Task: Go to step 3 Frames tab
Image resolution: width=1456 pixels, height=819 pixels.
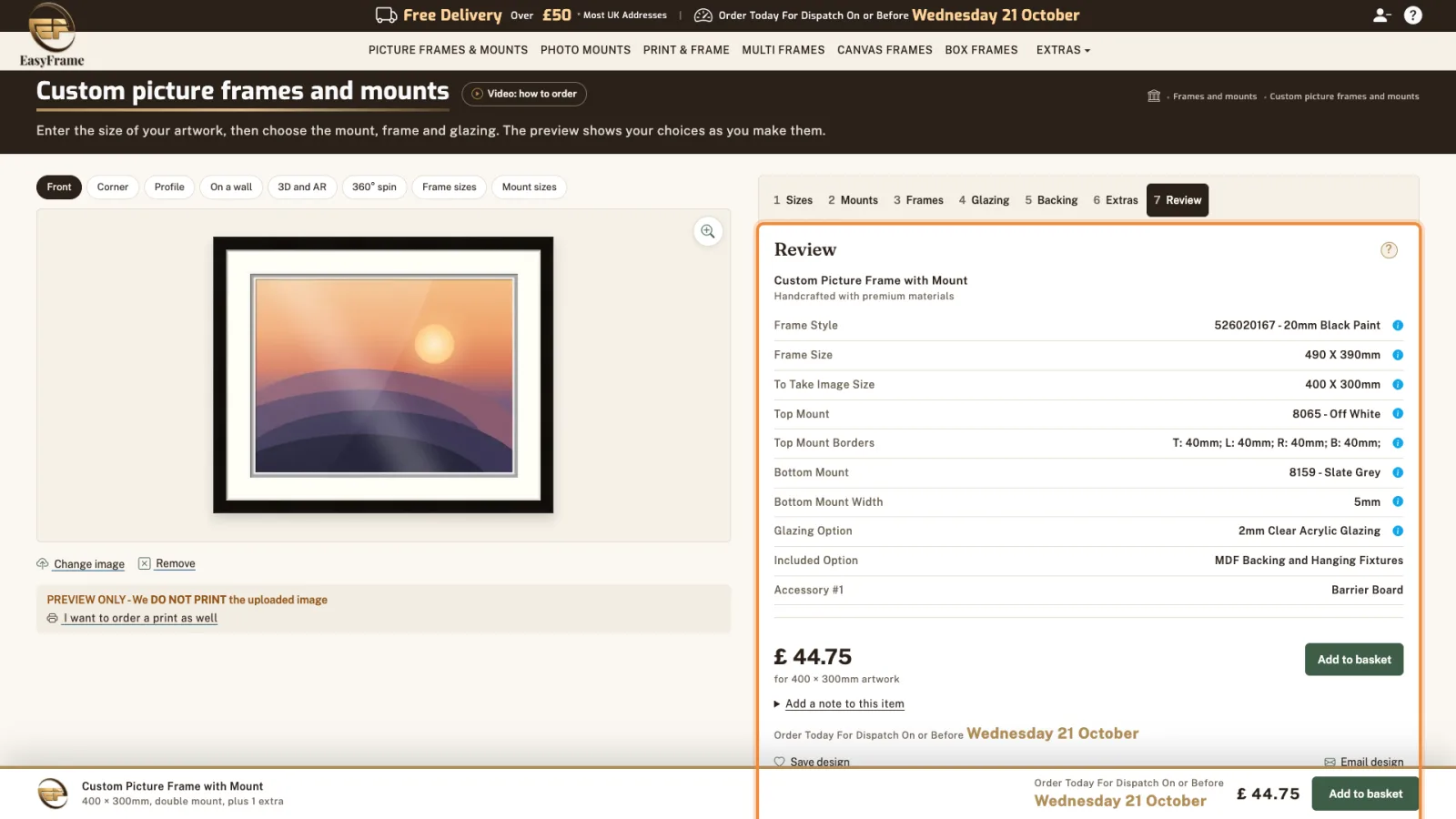Action: tap(918, 200)
